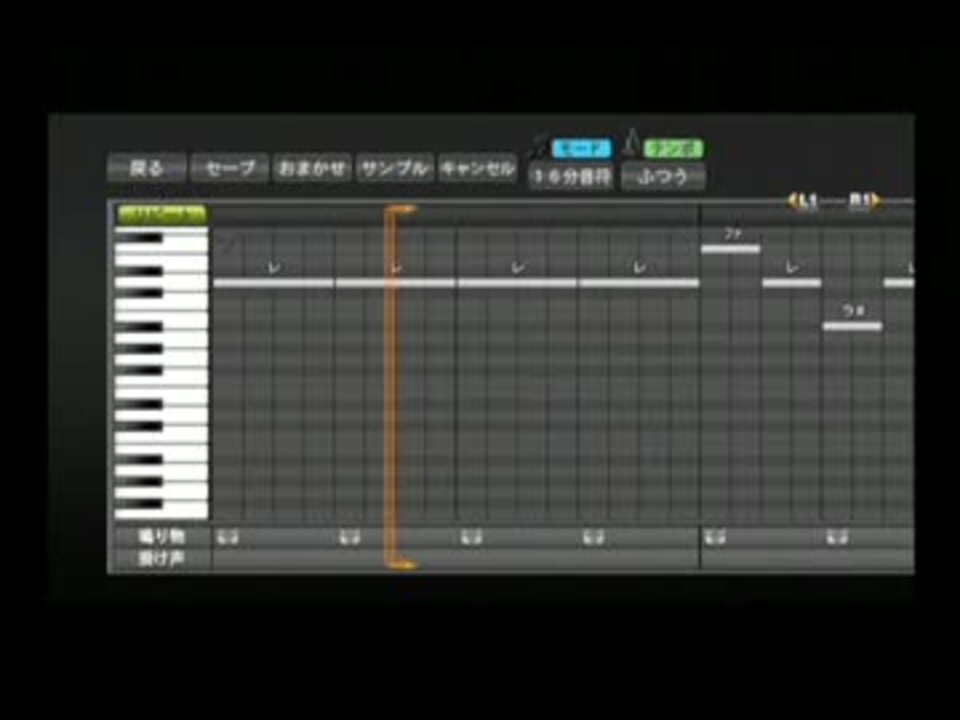Click the セーブ save button
This screenshot has height=720, width=960.
click(x=230, y=168)
